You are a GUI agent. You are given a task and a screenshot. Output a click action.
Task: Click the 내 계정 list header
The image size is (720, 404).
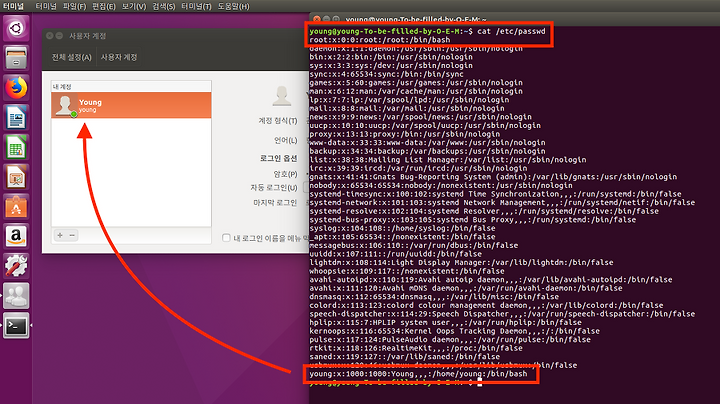(x=62, y=86)
